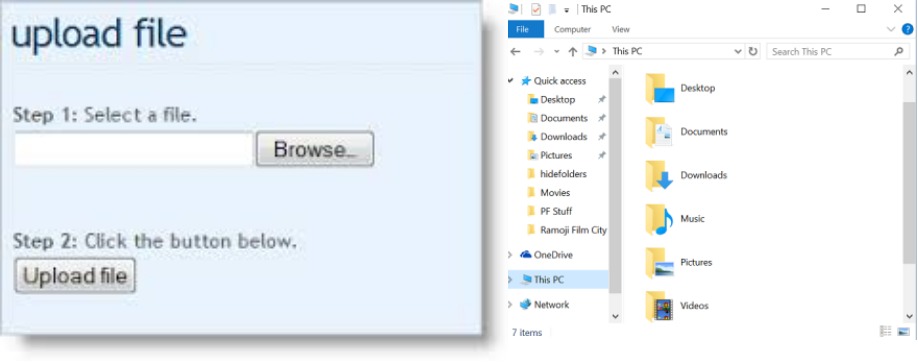This screenshot has width=918, height=362.
Task: Go up one folder level
Action: [573, 52]
